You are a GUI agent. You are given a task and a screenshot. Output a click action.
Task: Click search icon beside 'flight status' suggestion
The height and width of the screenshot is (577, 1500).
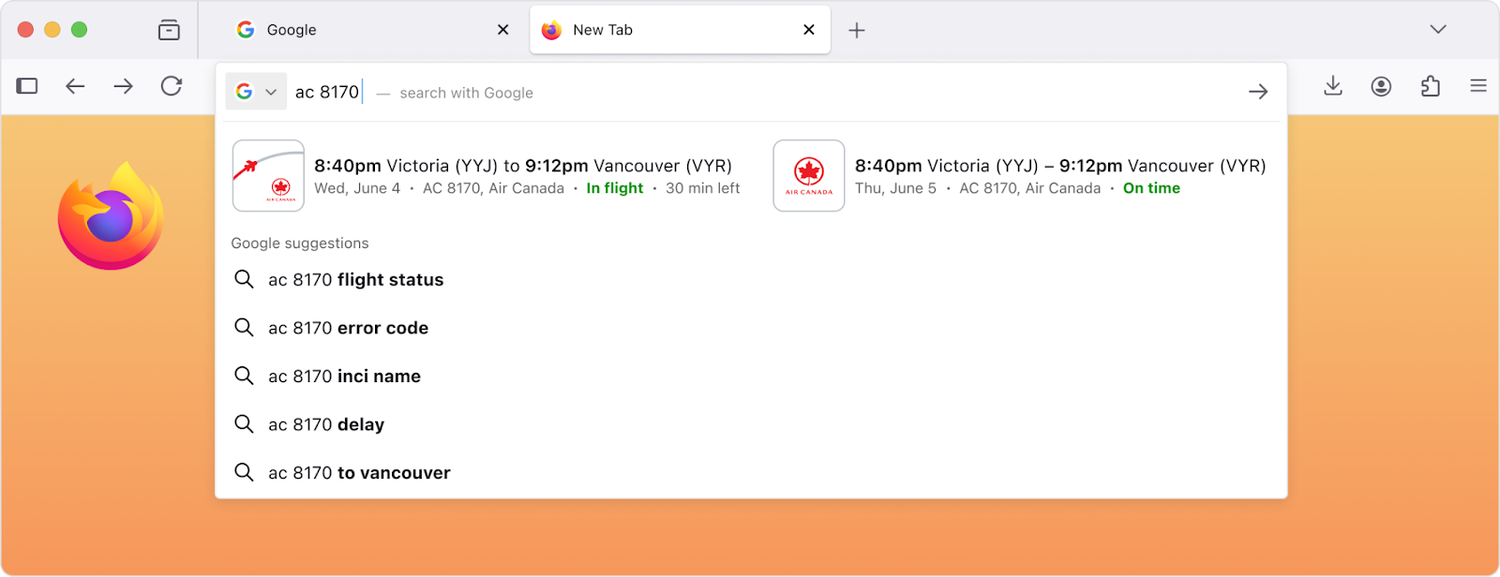(x=244, y=280)
